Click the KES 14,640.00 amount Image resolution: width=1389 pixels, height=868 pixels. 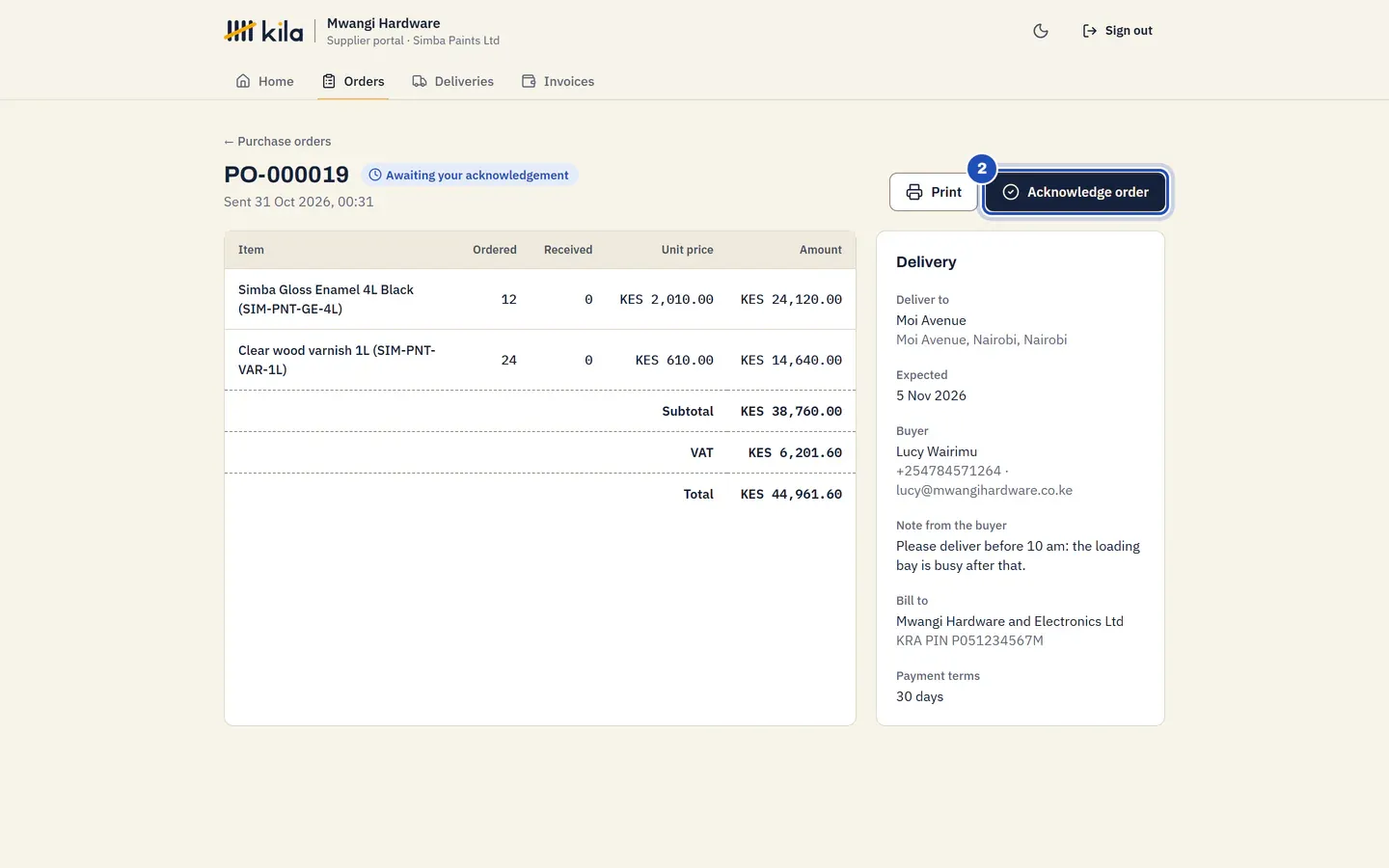(791, 360)
